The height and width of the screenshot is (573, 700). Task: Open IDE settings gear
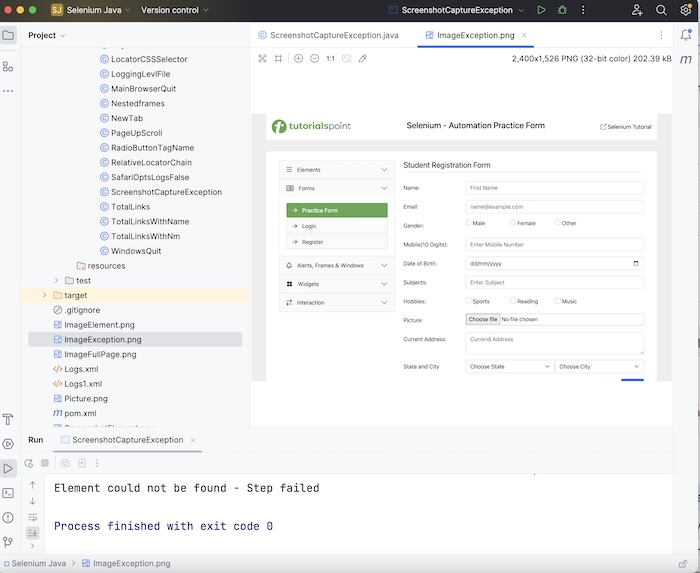pos(686,10)
